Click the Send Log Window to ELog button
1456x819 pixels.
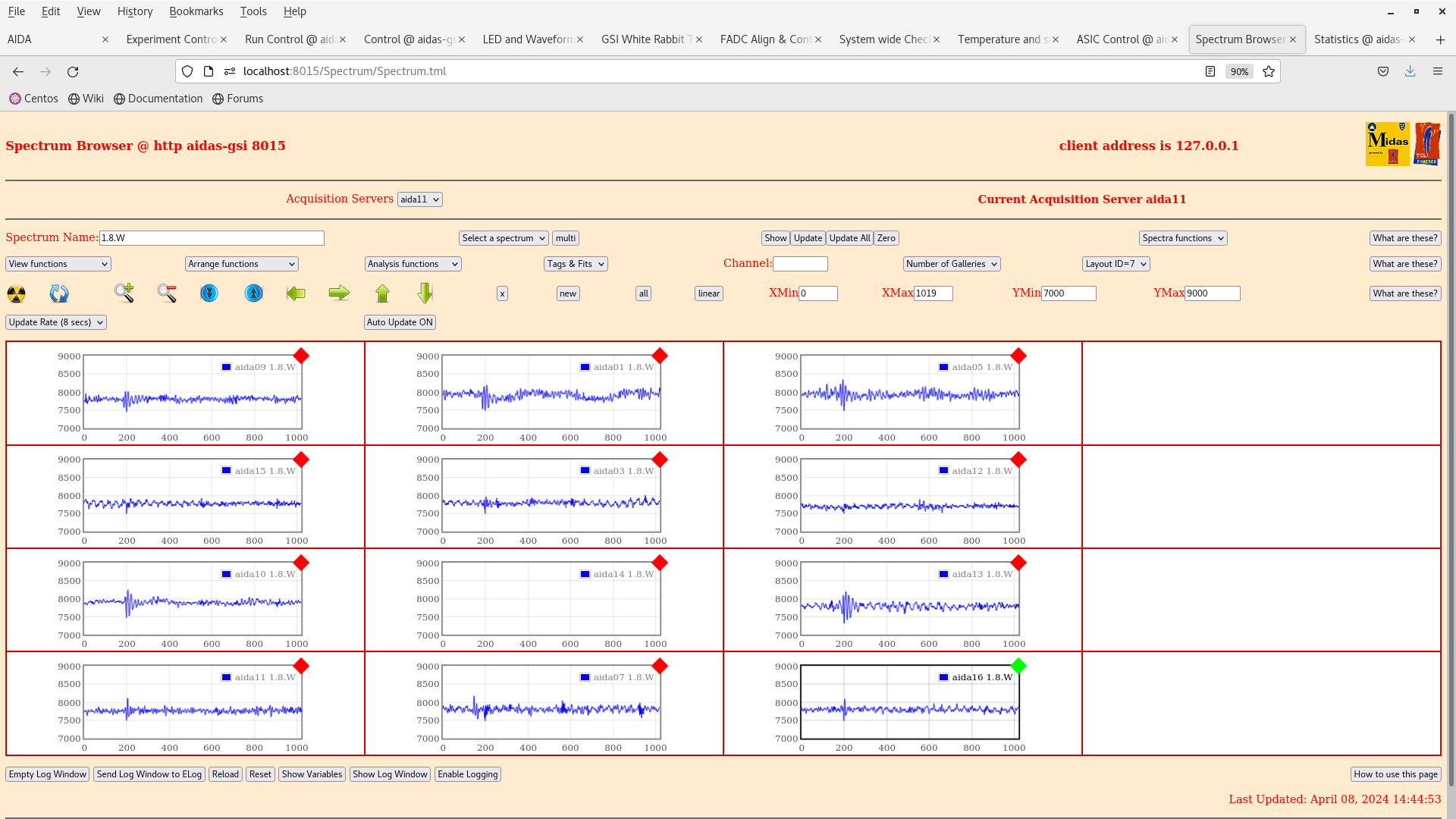(149, 774)
